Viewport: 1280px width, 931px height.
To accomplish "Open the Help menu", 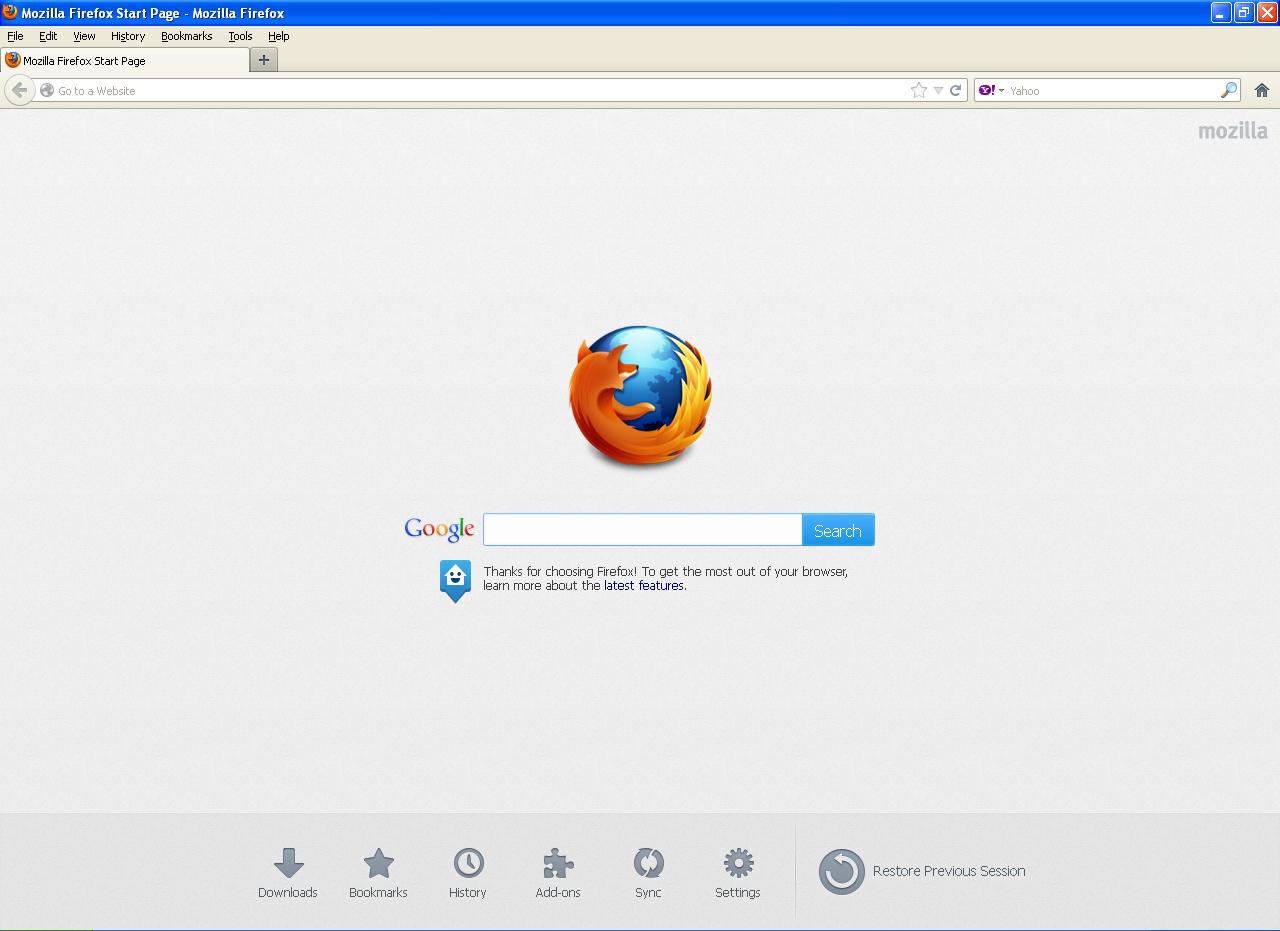I will (279, 36).
